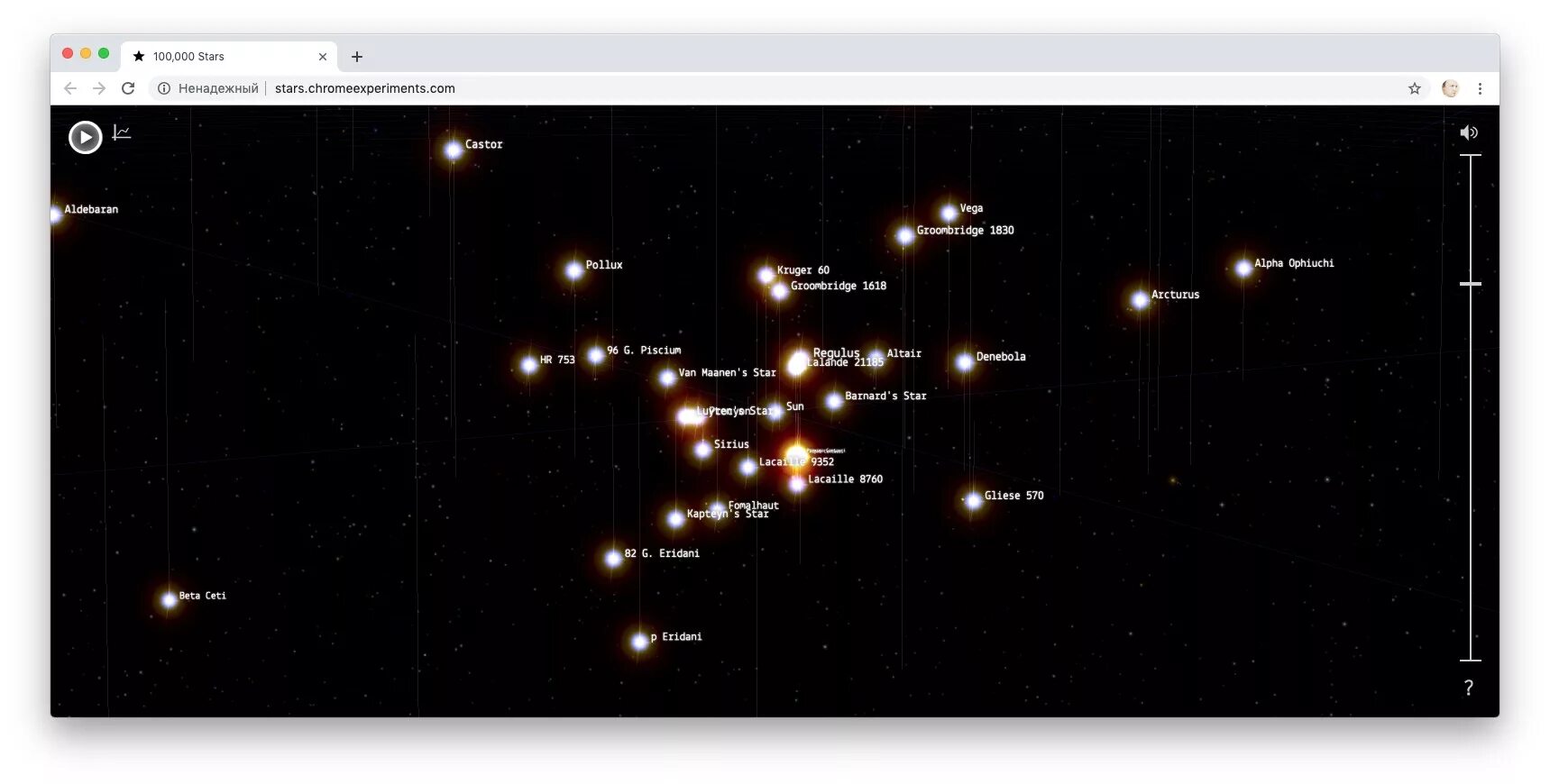Bookmark this page with star icon
This screenshot has width=1550, height=784.
(1415, 88)
